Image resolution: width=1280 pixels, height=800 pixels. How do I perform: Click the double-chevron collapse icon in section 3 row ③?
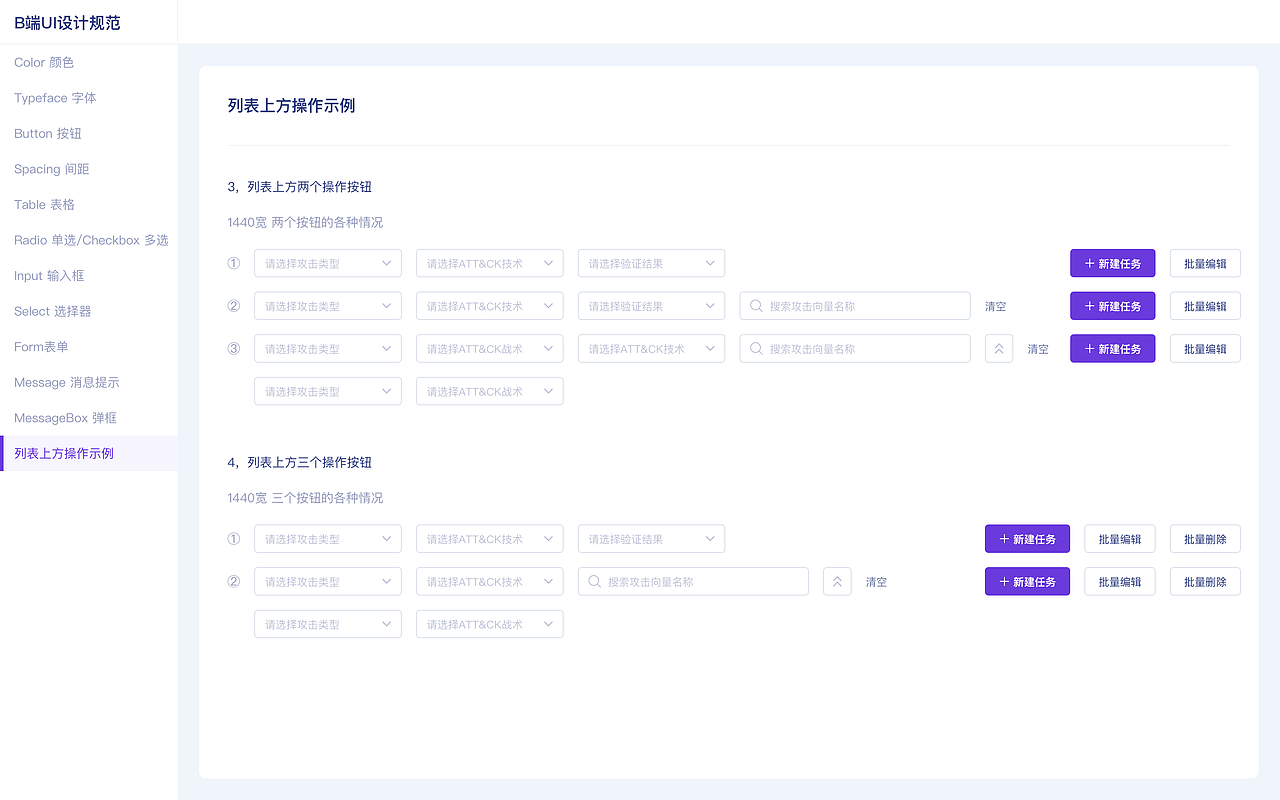click(x=999, y=349)
